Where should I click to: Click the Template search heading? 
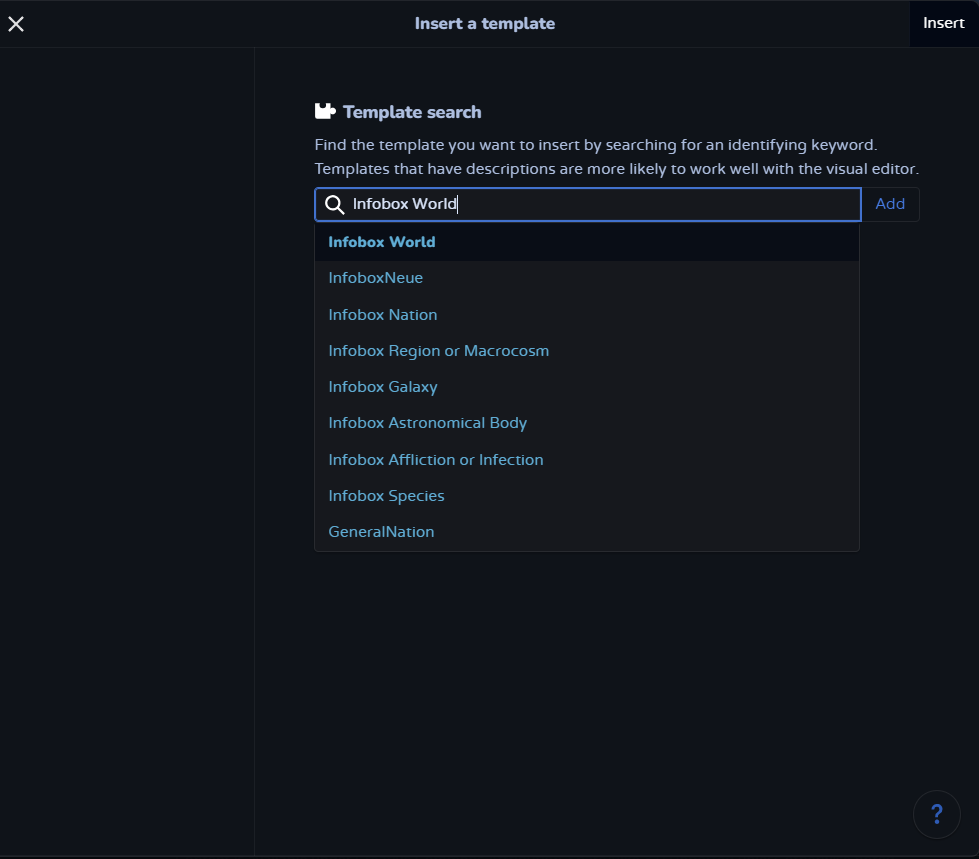(x=412, y=112)
